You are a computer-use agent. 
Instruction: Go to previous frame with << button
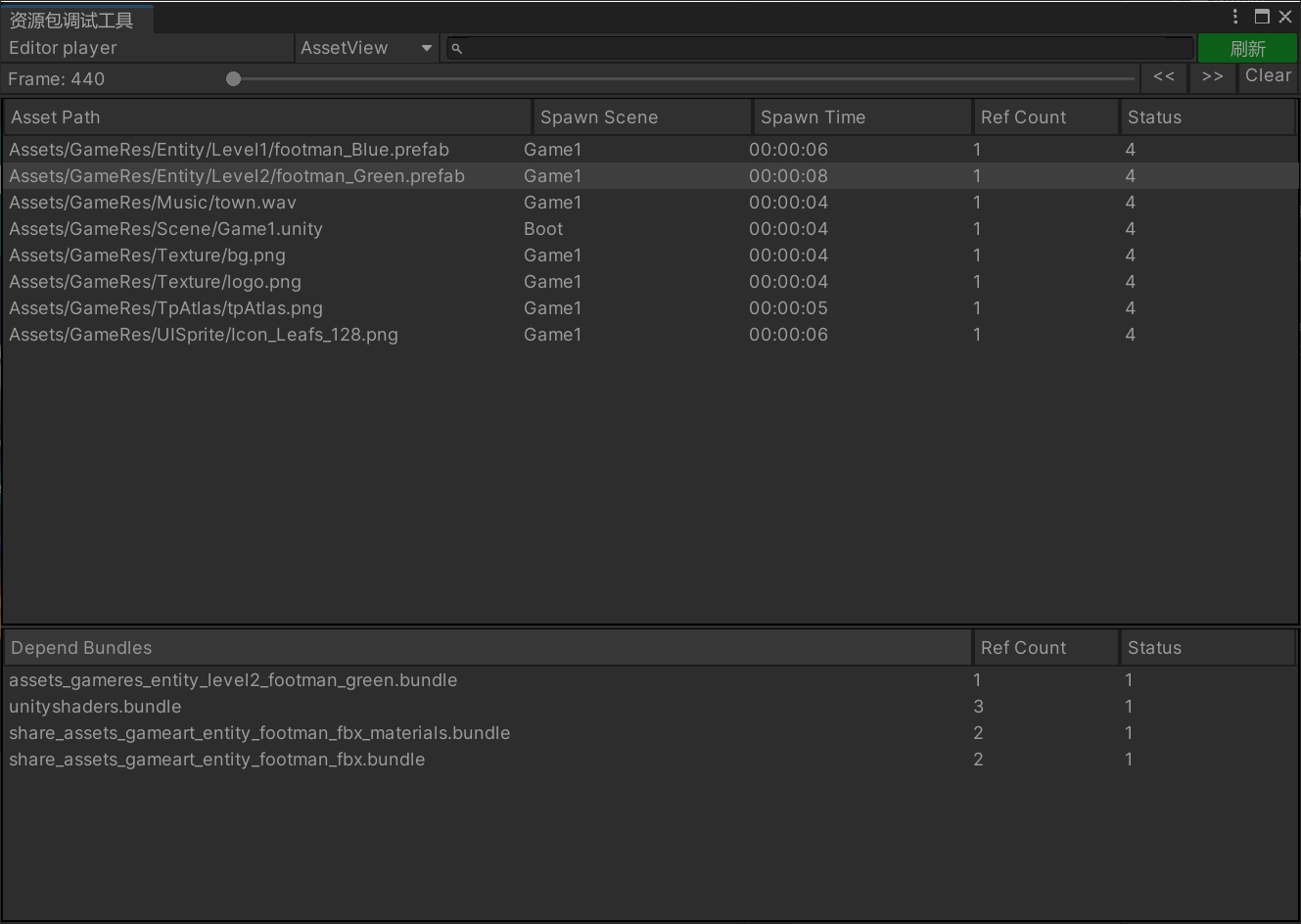pos(1164,77)
